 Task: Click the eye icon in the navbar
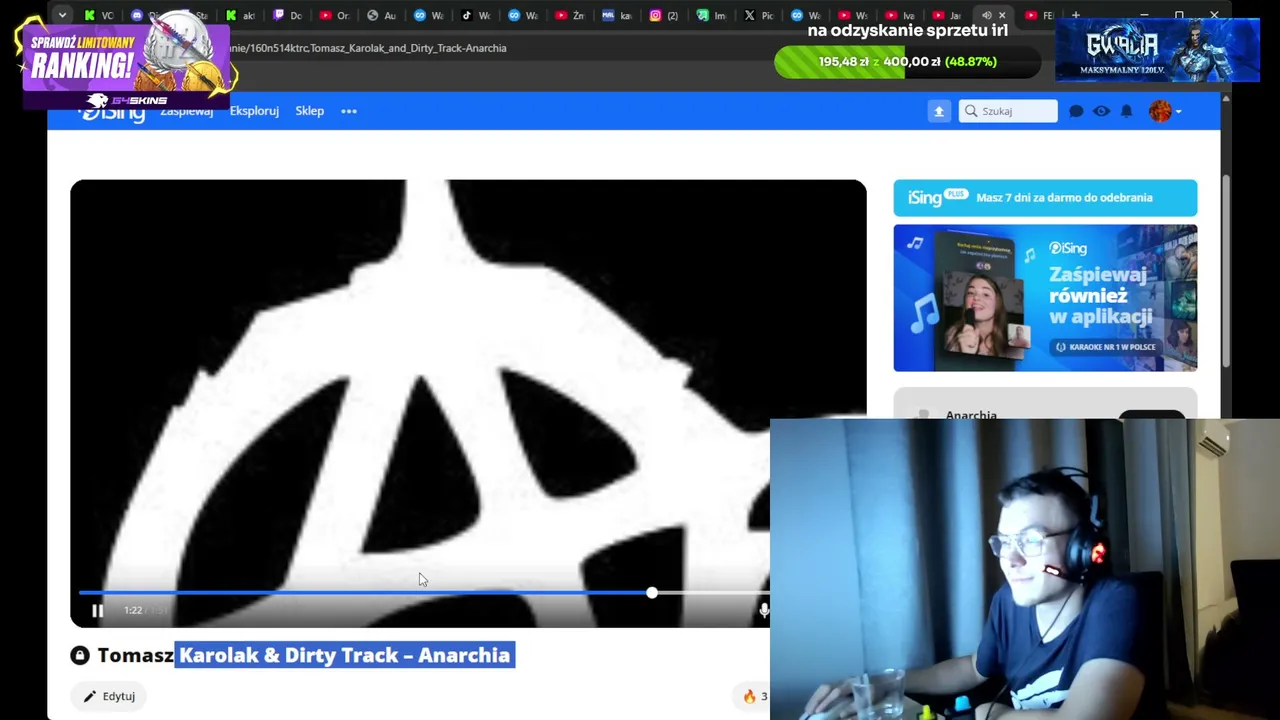tap(1101, 111)
